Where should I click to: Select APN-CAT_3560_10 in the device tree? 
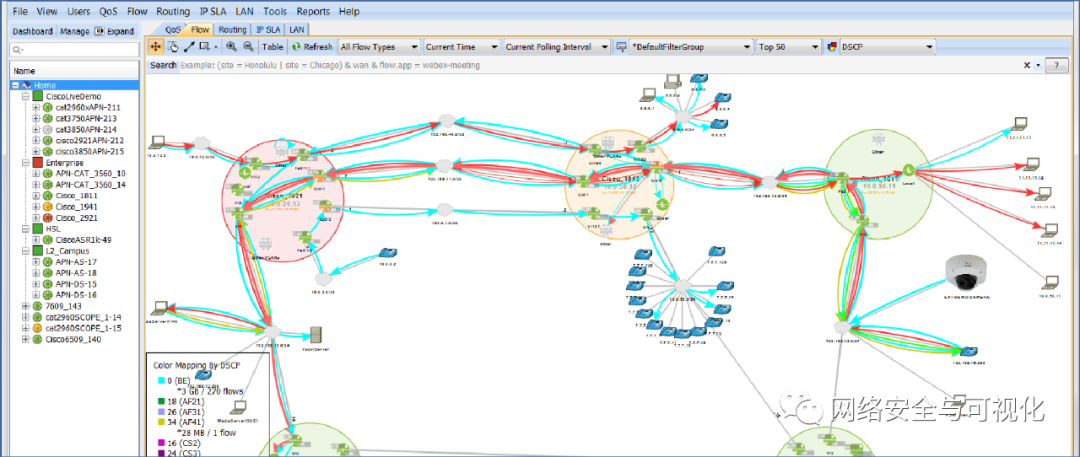(x=90, y=173)
